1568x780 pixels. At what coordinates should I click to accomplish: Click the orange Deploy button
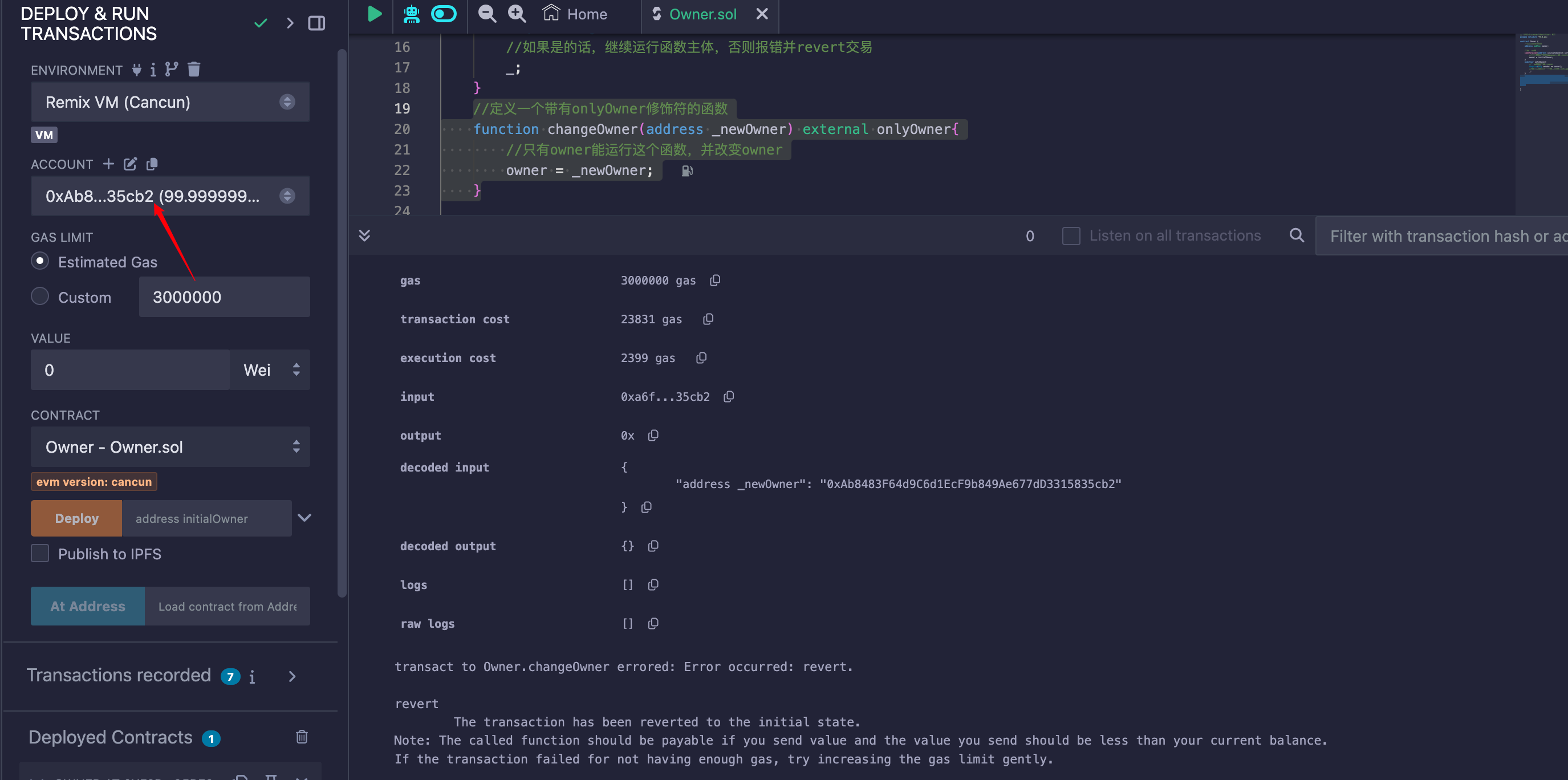77,518
